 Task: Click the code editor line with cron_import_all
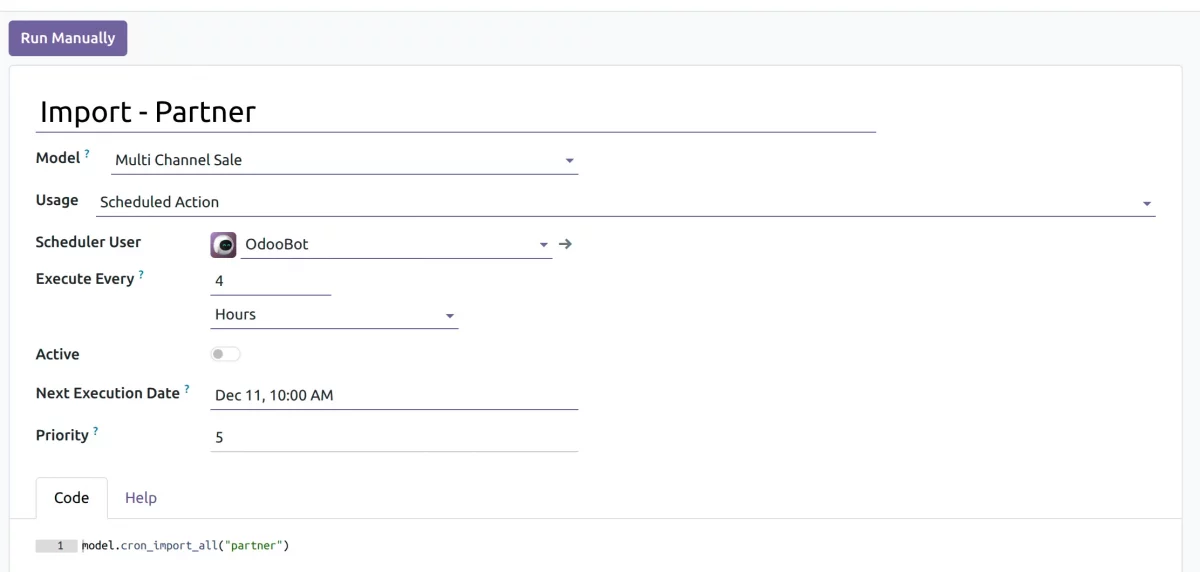click(186, 546)
